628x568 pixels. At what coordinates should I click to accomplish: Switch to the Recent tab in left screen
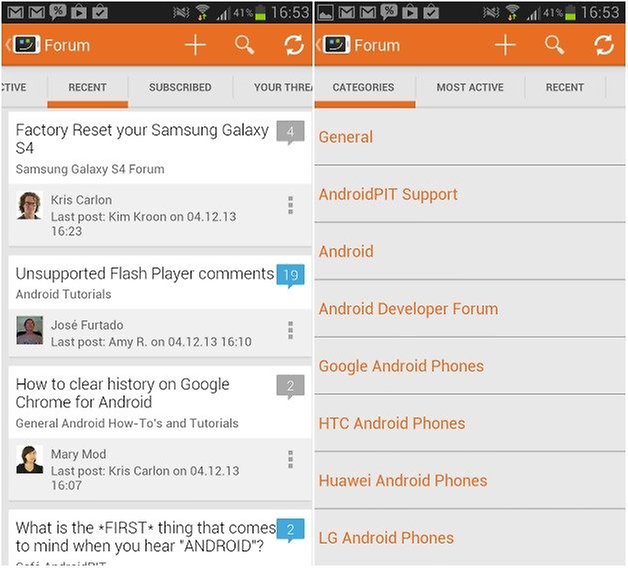(x=87, y=87)
